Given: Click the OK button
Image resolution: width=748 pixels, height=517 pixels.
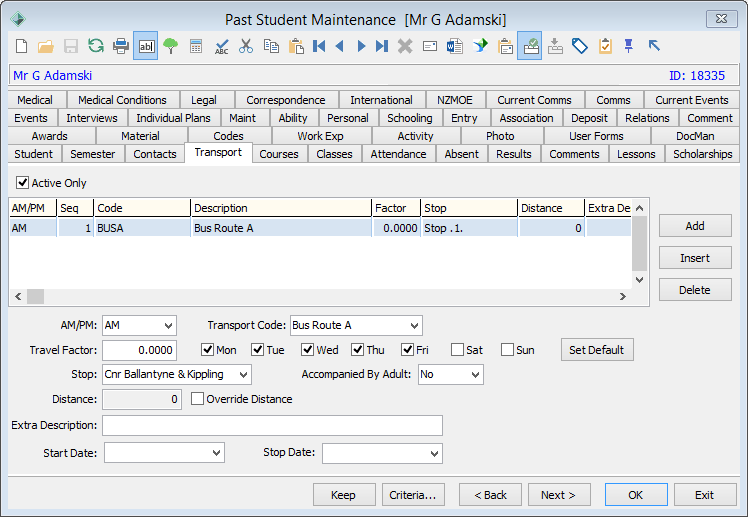Looking at the screenshot, I should click(x=636, y=495).
